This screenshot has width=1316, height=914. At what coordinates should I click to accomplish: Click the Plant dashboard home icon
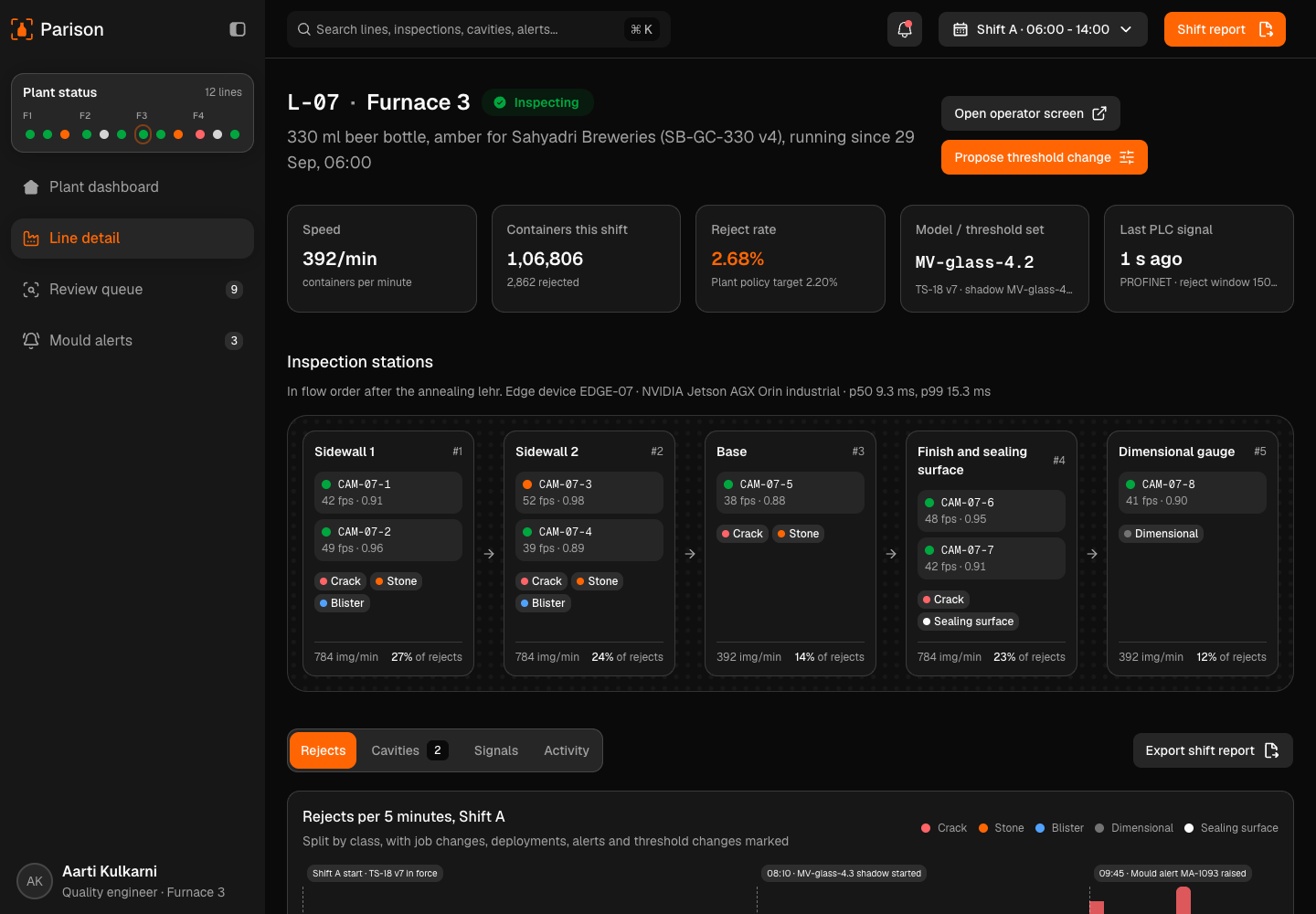[31, 187]
